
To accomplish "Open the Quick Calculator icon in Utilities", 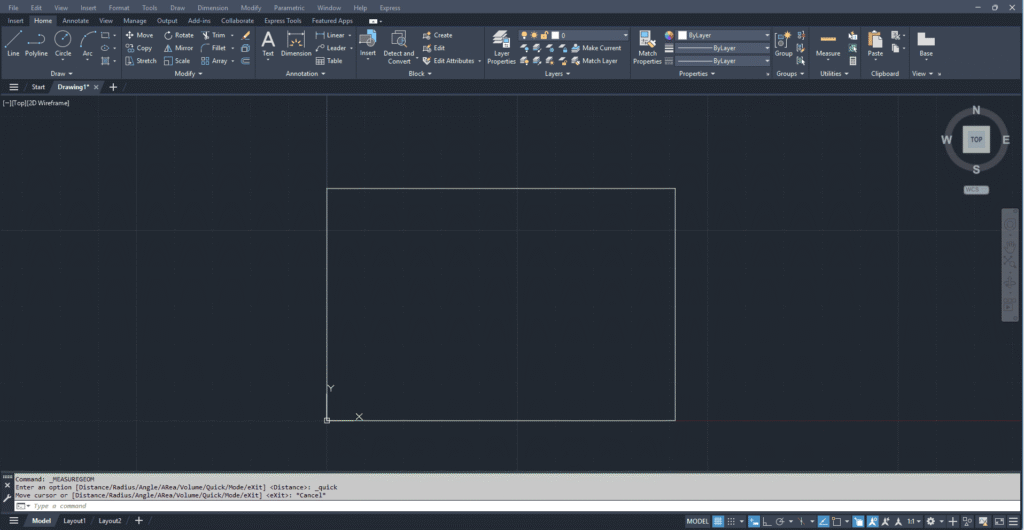I will click(853, 61).
